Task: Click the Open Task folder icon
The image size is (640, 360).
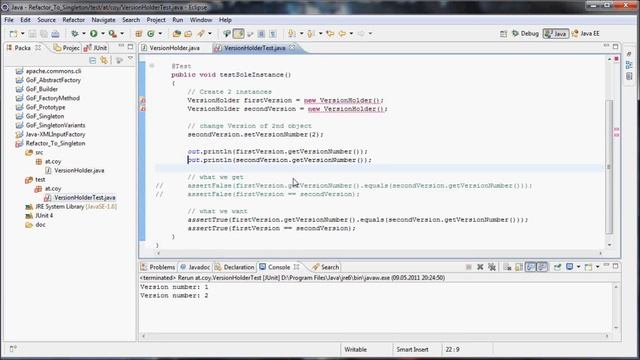Action: (x=188, y=33)
